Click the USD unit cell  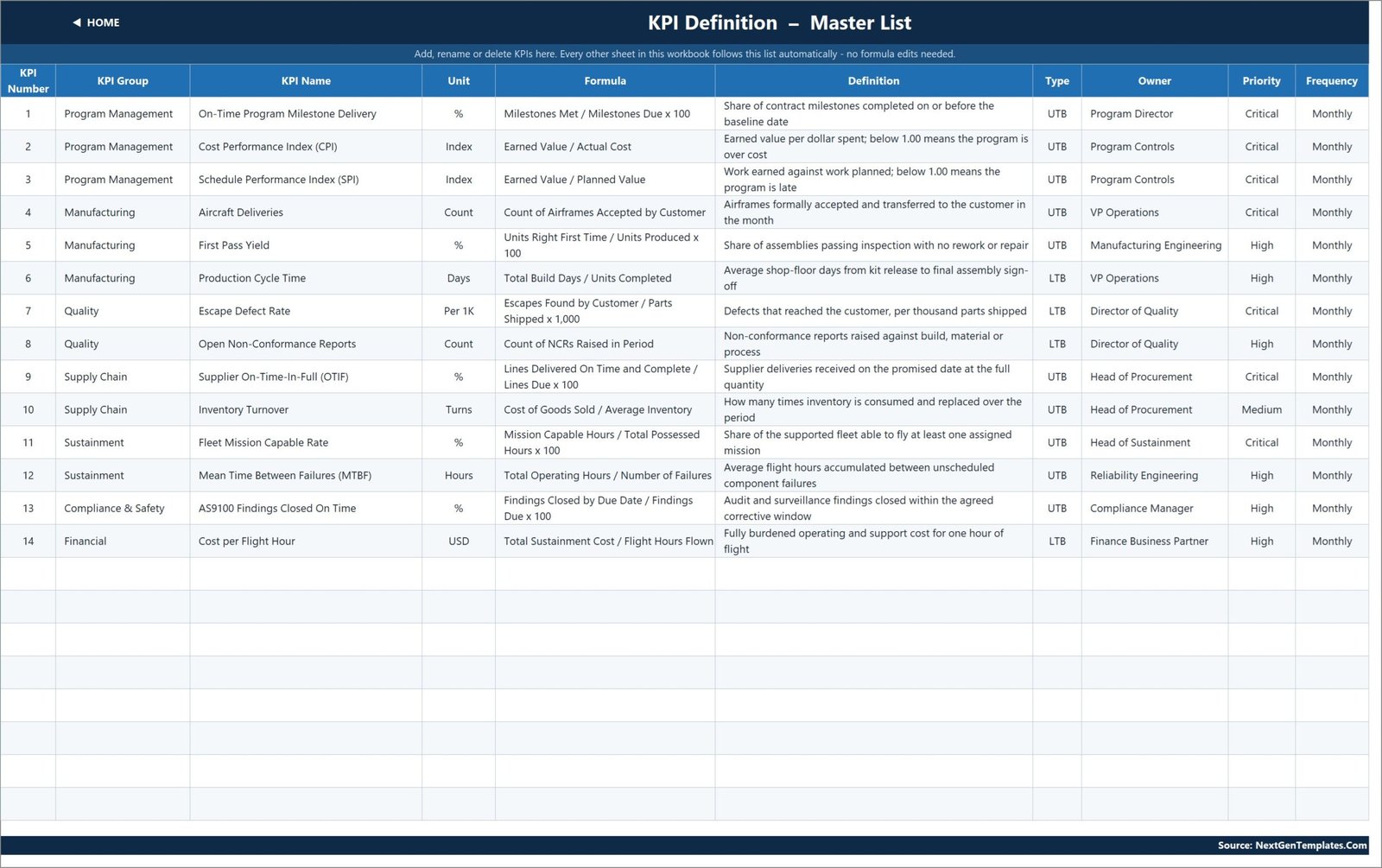[459, 541]
